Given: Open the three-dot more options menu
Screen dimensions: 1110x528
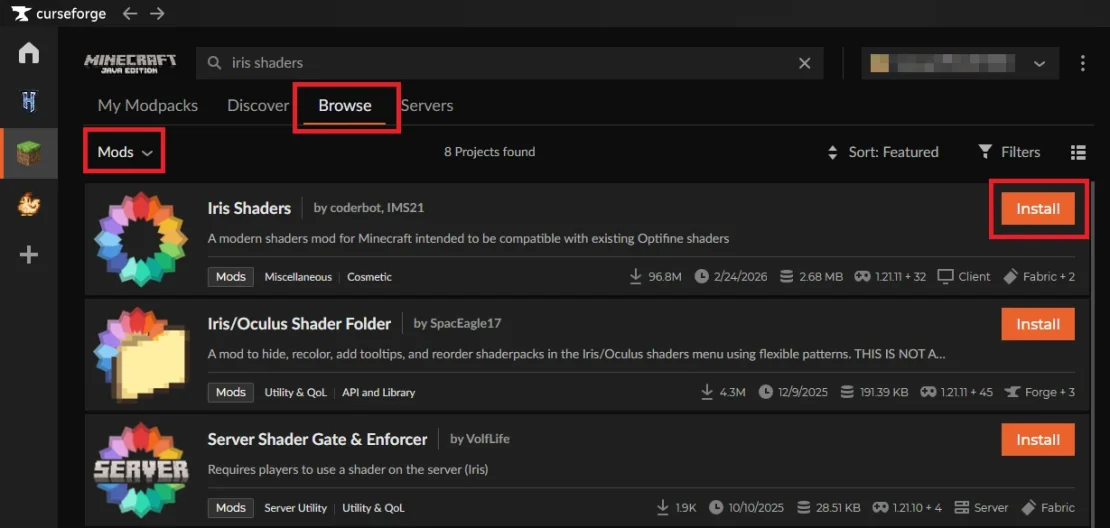Looking at the screenshot, I should coord(1082,63).
